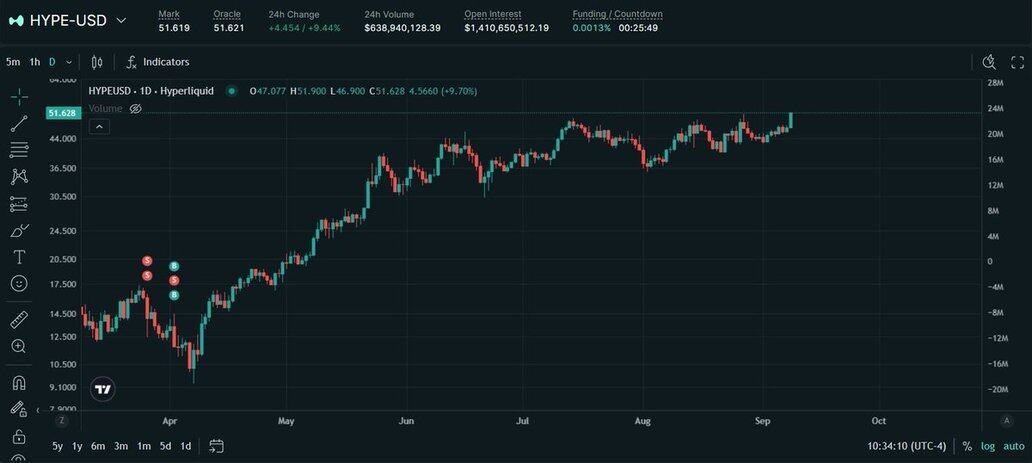Click the Funding / Countdown label
The width and height of the screenshot is (1032, 463).
point(617,14)
